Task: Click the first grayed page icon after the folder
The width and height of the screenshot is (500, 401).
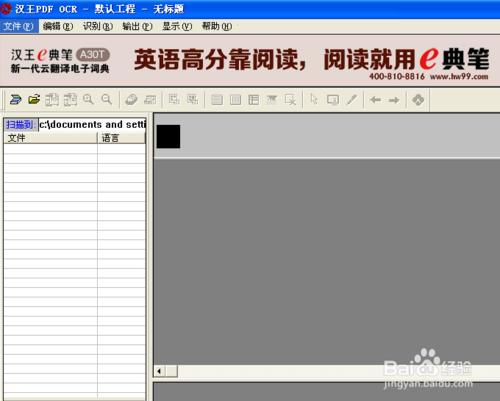Action: (52, 99)
